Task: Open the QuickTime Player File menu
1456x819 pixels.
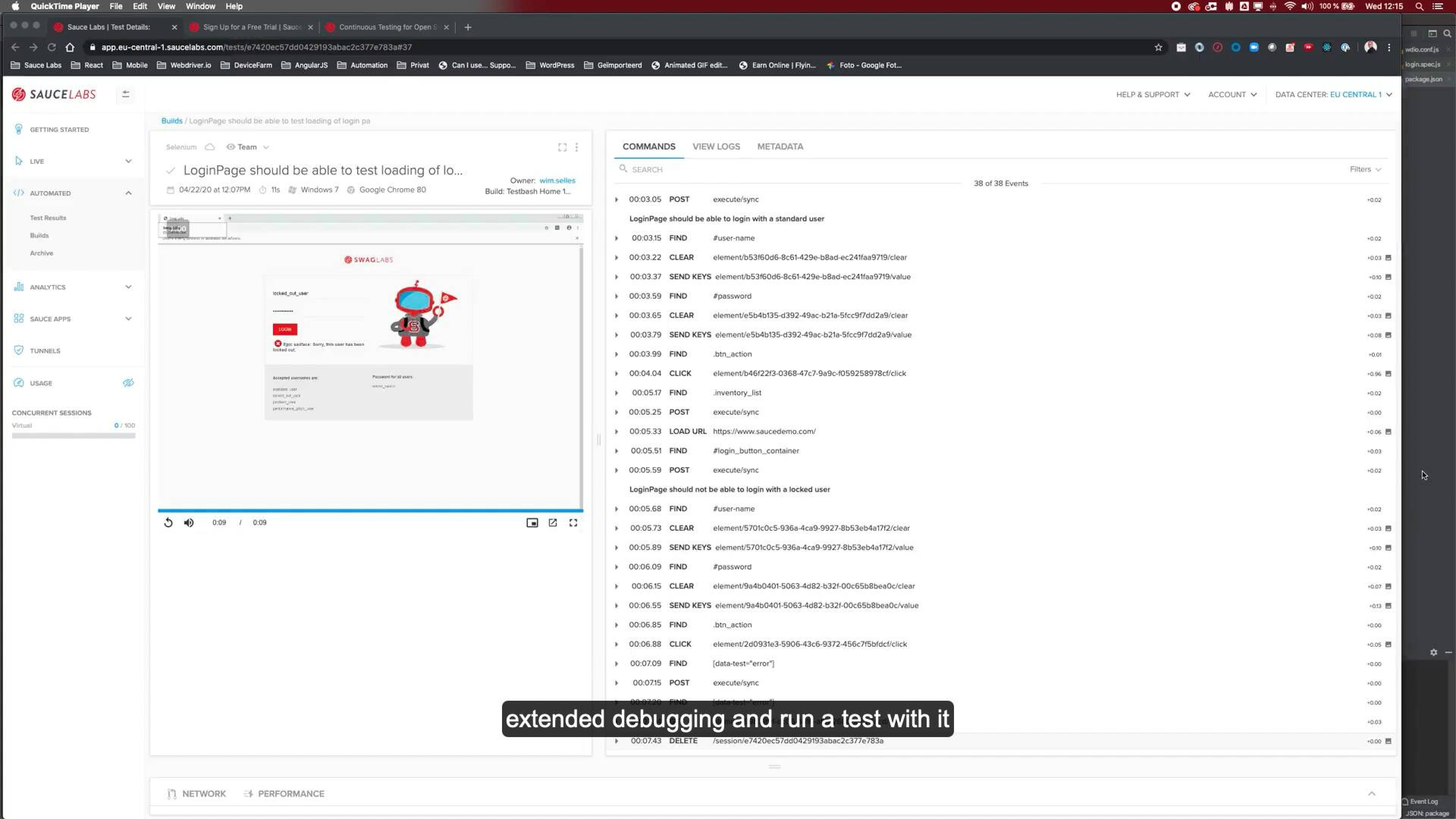Action: coord(116,6)
